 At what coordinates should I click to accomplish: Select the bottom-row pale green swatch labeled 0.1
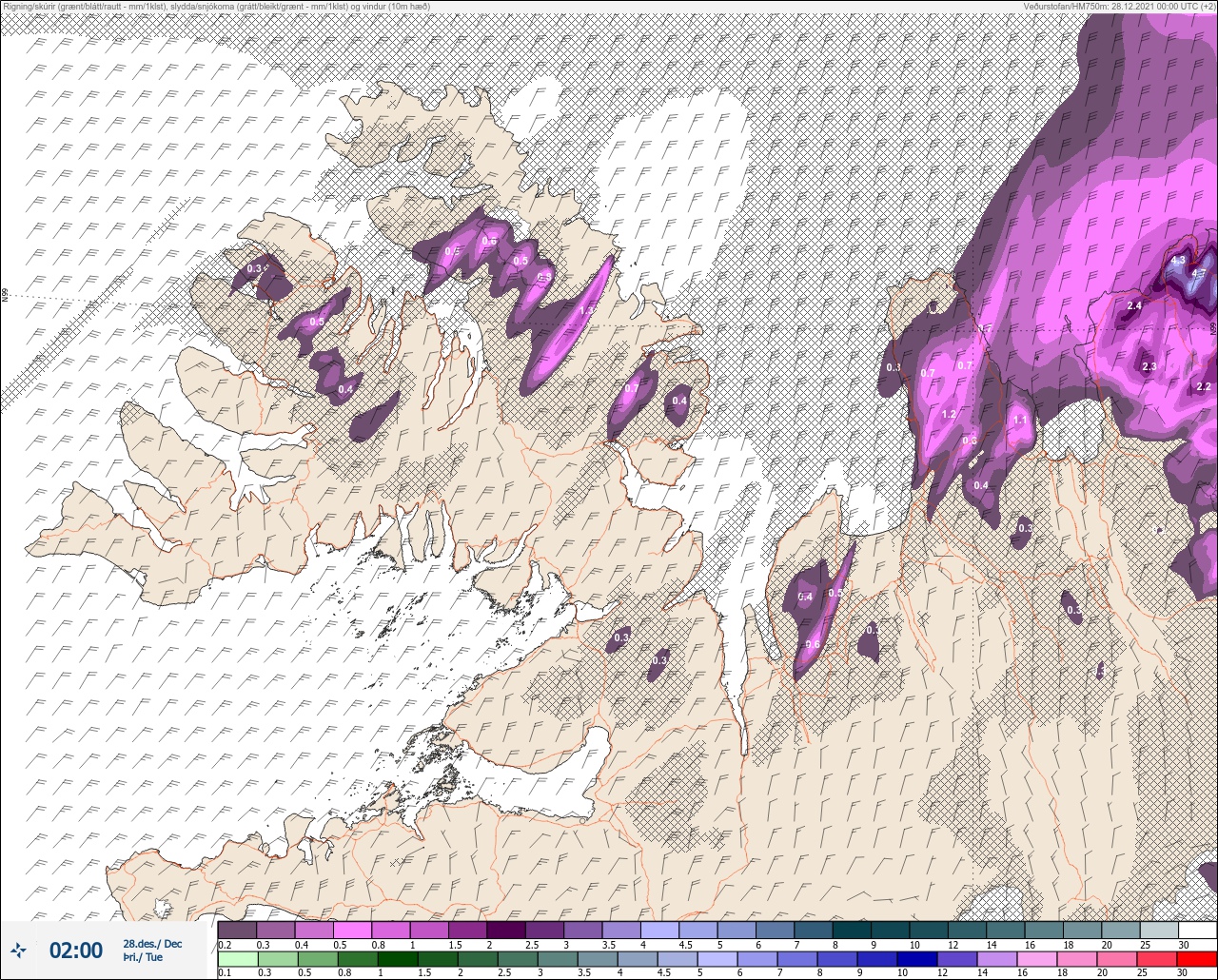click(237, 958)
